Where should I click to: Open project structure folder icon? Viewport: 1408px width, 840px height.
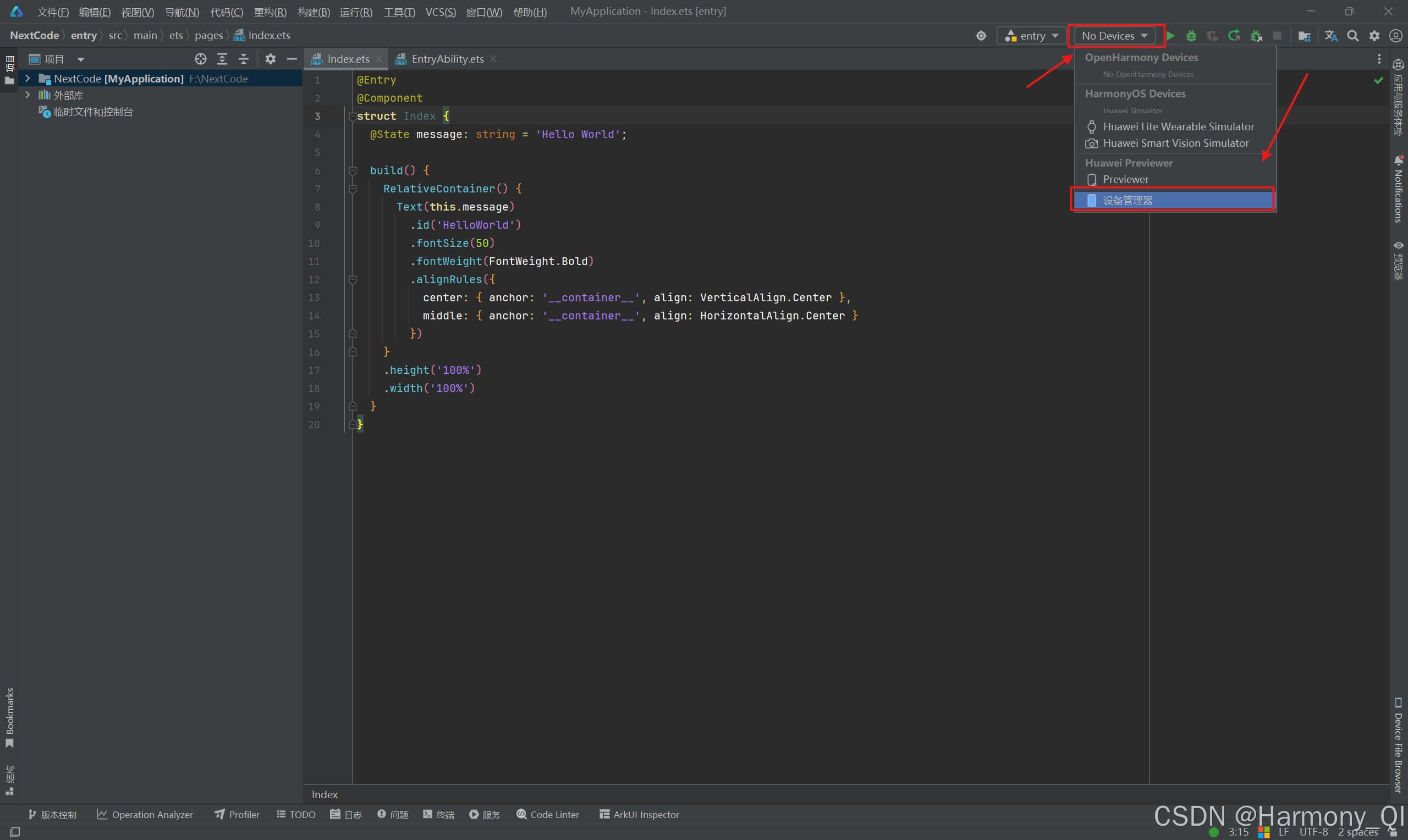tap(1305, 36)
